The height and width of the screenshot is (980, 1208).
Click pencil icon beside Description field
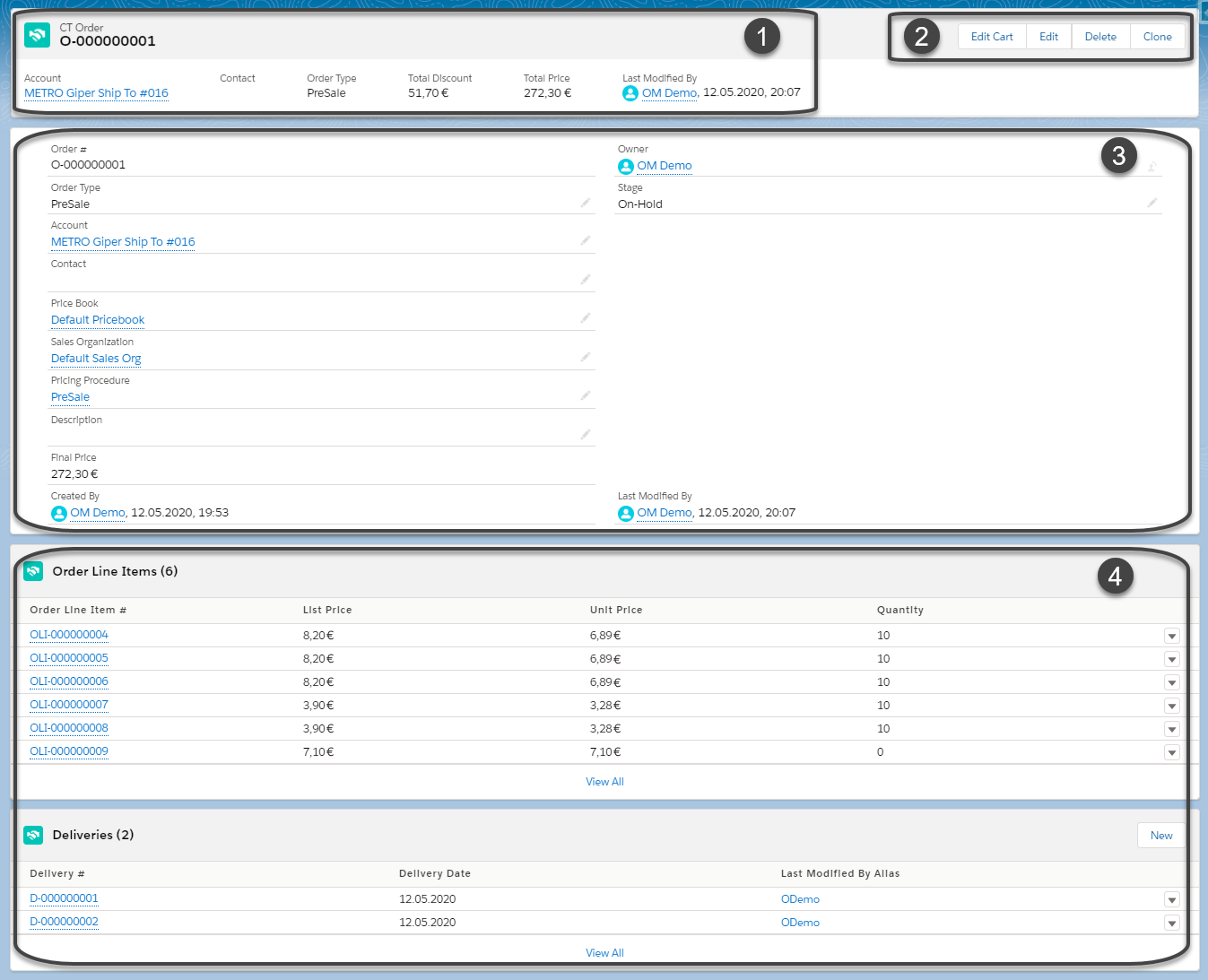(x=586, y=434)
